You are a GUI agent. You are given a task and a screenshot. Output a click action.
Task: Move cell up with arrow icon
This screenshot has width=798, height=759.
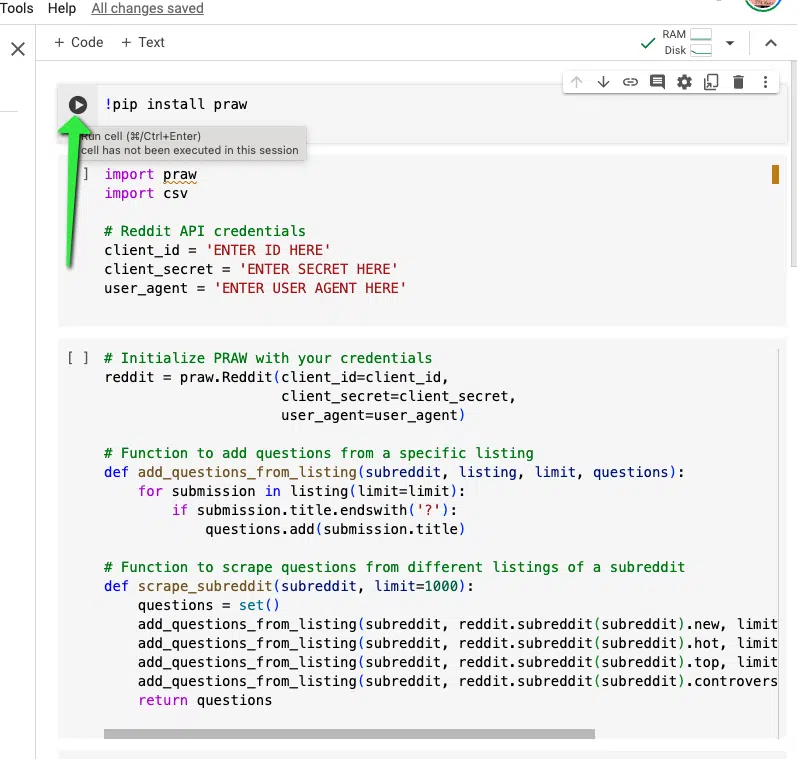pos(577,82)
